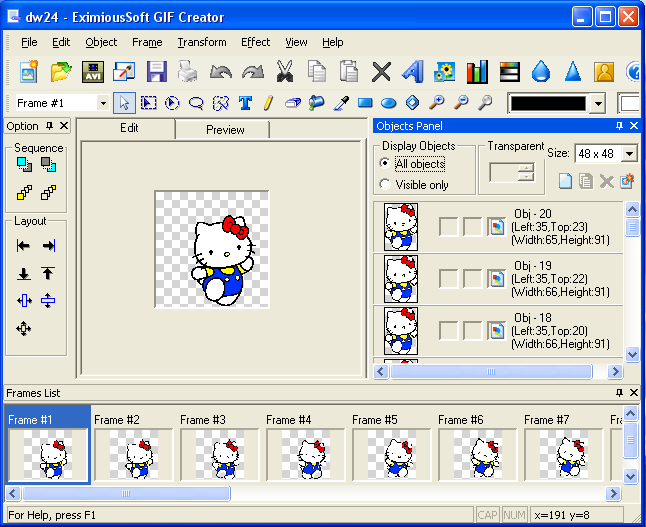The height and width of the screenshot is (527, 646).
Task: Click the white background color swatch
Action: tap(630, 103)
